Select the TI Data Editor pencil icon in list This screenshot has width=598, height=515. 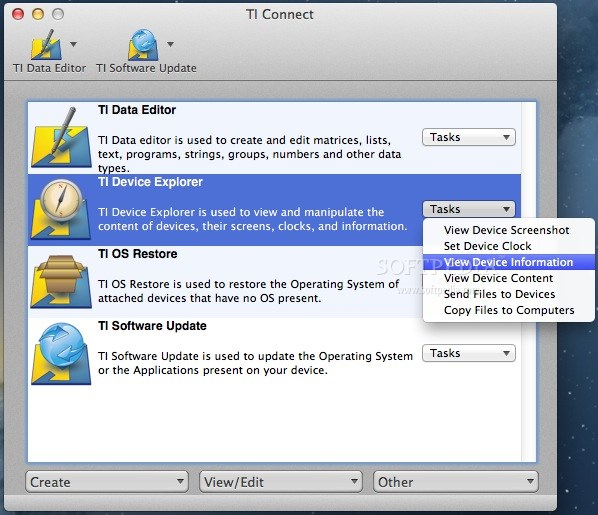(61, 137)
